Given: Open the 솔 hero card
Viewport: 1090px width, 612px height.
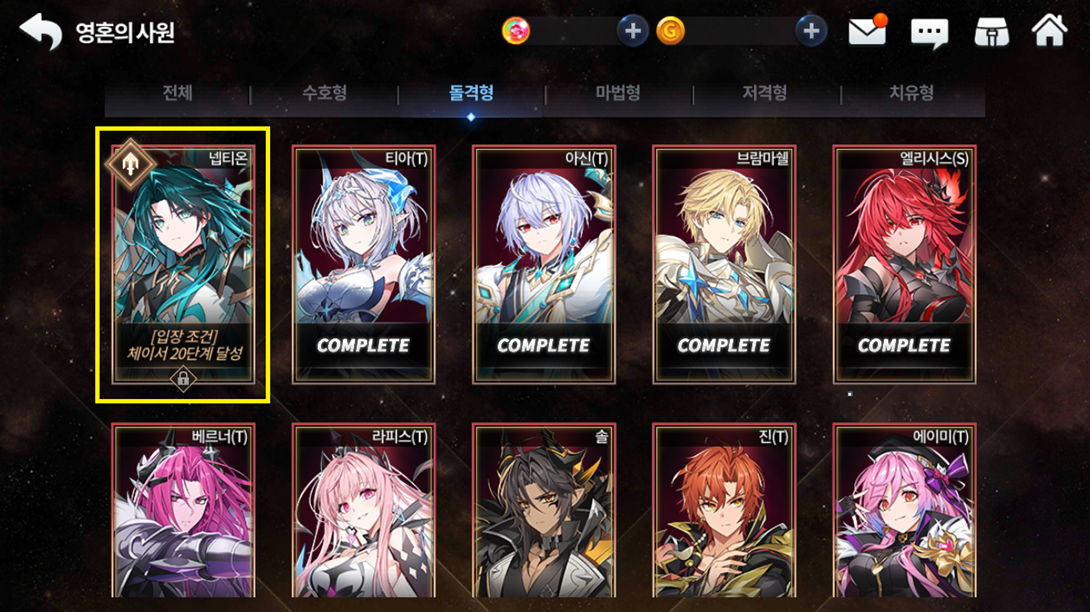Looking at the screenshot, I should pyautogui.click(x=544, y=510).
